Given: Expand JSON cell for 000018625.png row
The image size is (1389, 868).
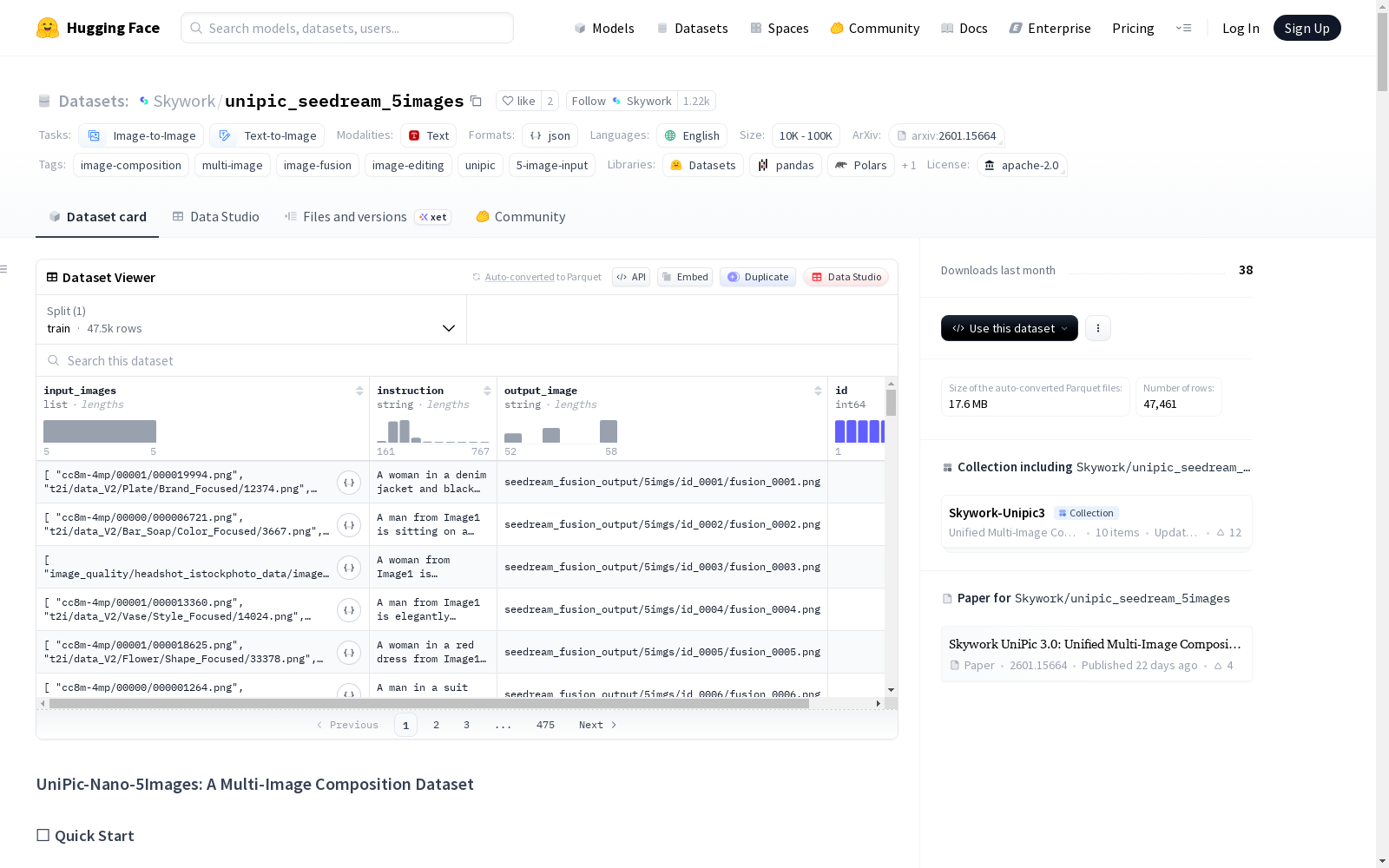Looking at the screenshot, I should point(349,653).
